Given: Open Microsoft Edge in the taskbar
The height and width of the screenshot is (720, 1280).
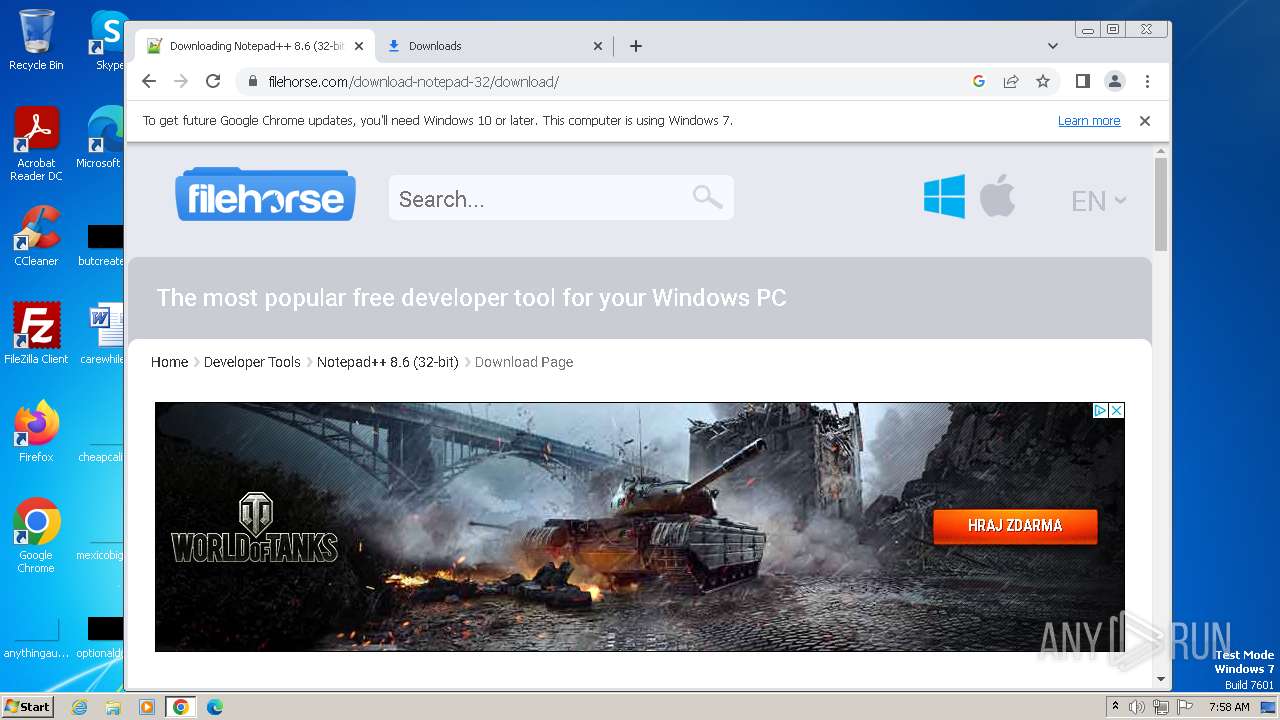Looking at the screenshot, I should coord(214,707).
